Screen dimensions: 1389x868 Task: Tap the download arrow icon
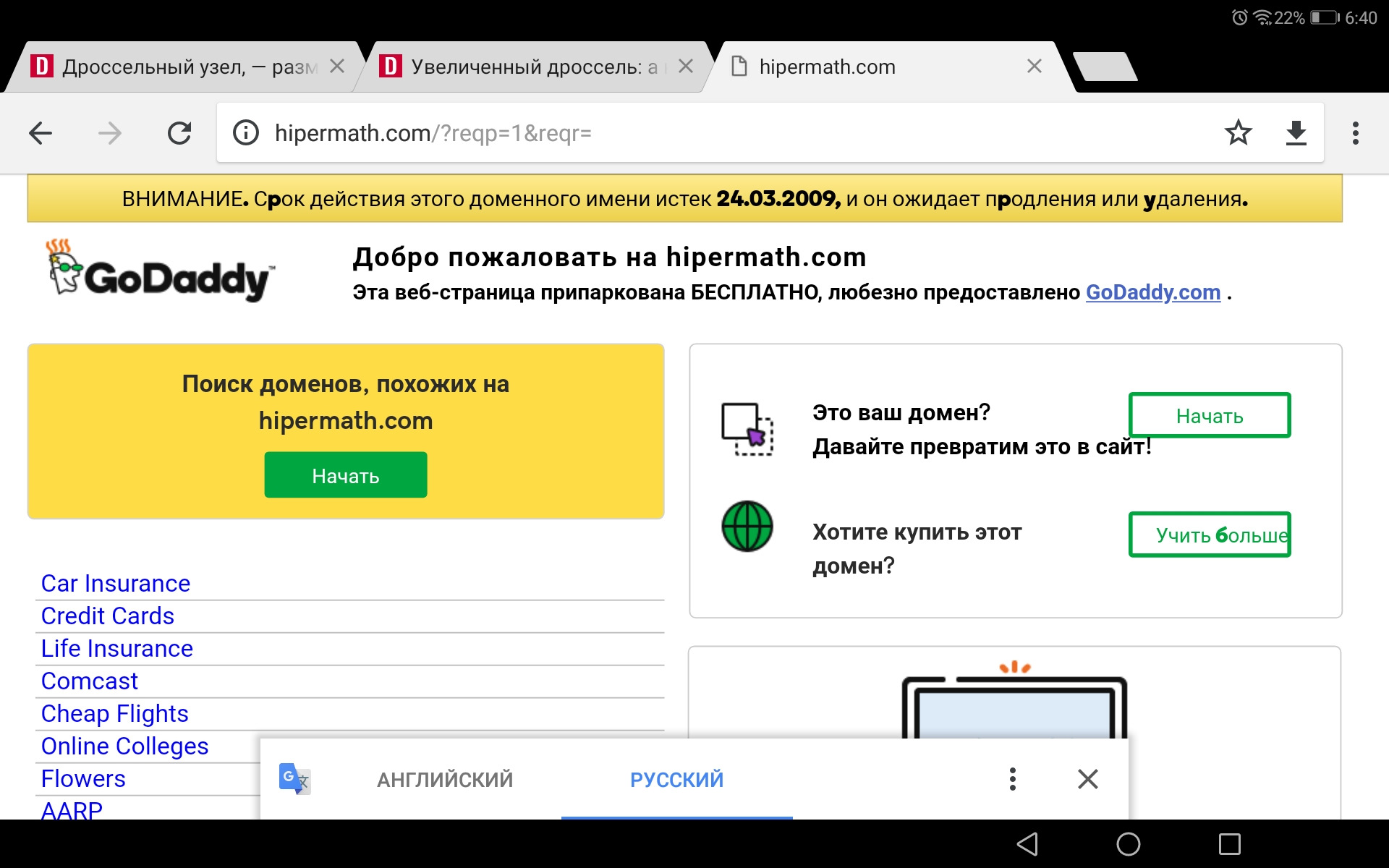(x=1296, y=133)
